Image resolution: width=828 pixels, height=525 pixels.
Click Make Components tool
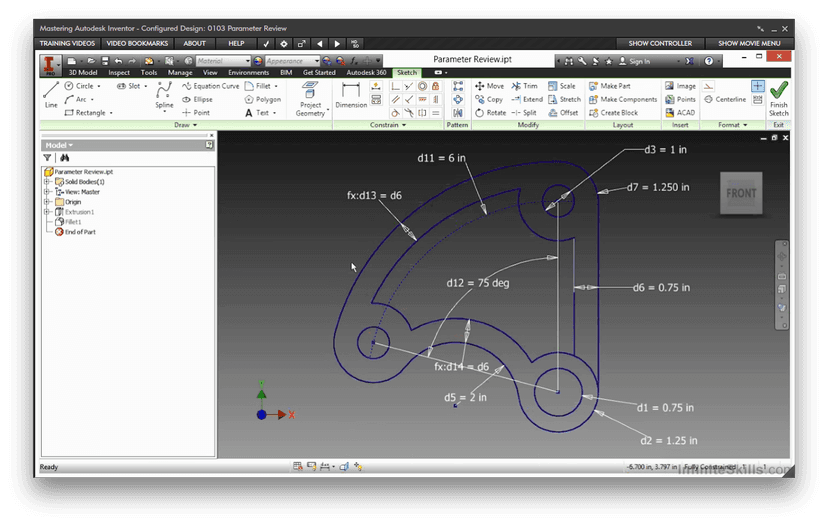623,99
